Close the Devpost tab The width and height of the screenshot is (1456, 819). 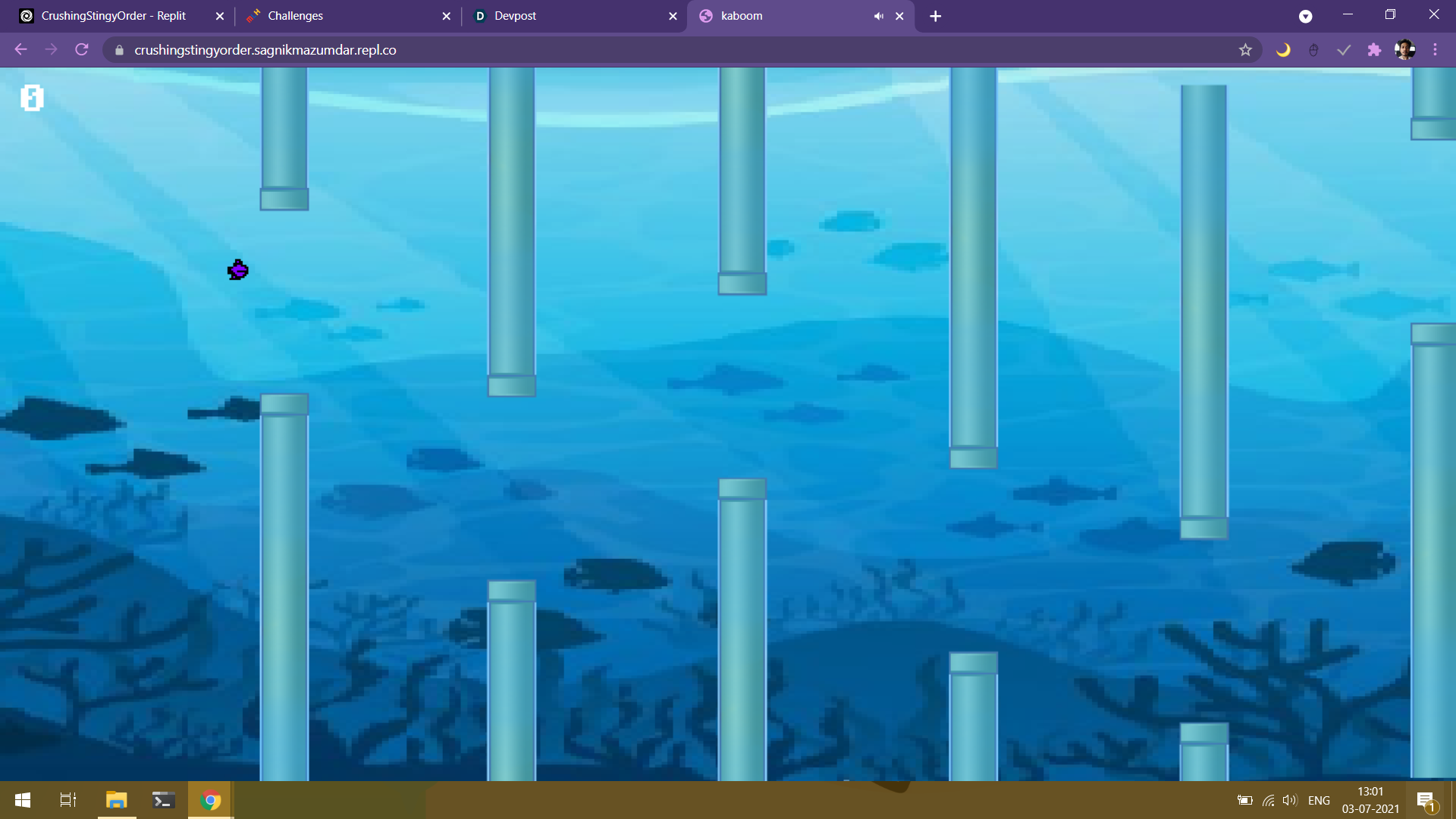point(673,16)
